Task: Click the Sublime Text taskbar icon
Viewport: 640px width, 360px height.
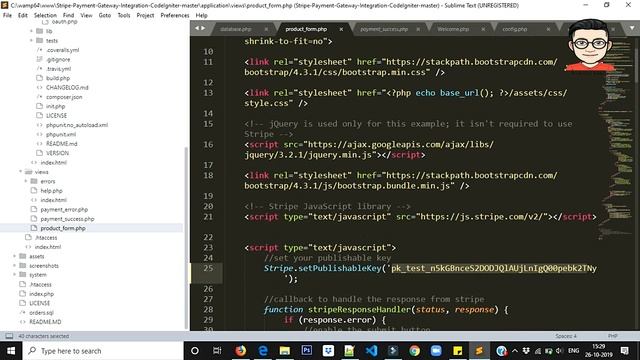Action: [x=479, y=351]
